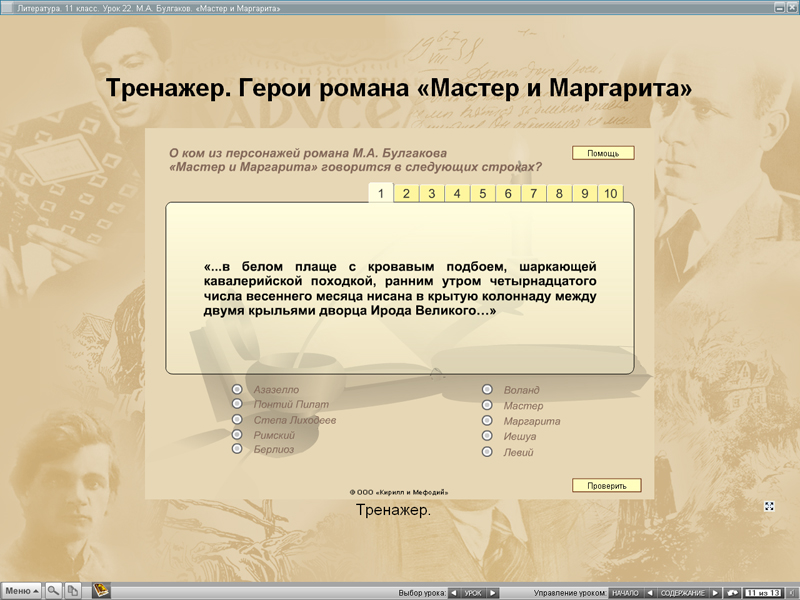Image resolution: width=800 pixels, height=600 pixels.
Task: Click the forward arrow after СОДЕРЖАНИЕ
Action: pos(715,591)
